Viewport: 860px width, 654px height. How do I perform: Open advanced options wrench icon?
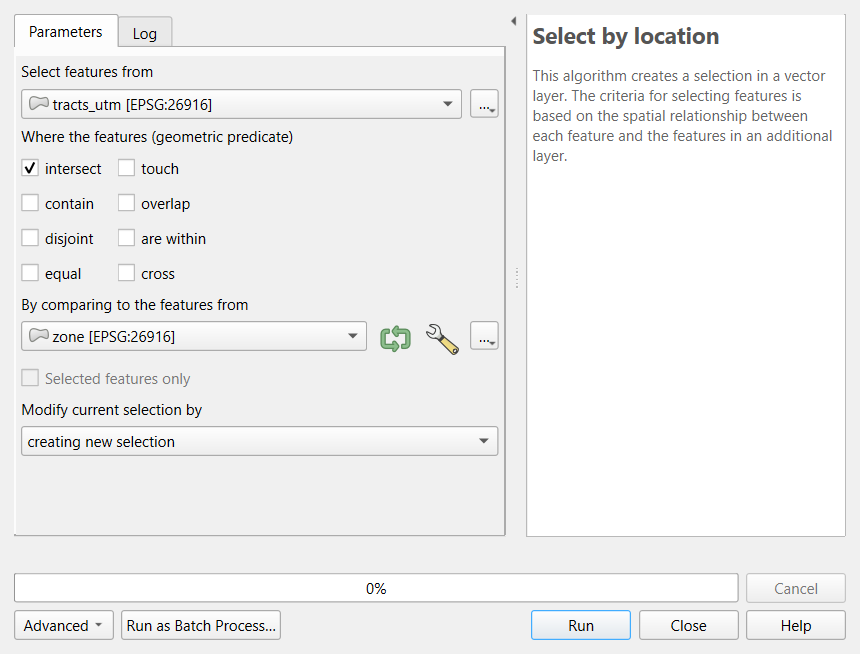[442, 339]
